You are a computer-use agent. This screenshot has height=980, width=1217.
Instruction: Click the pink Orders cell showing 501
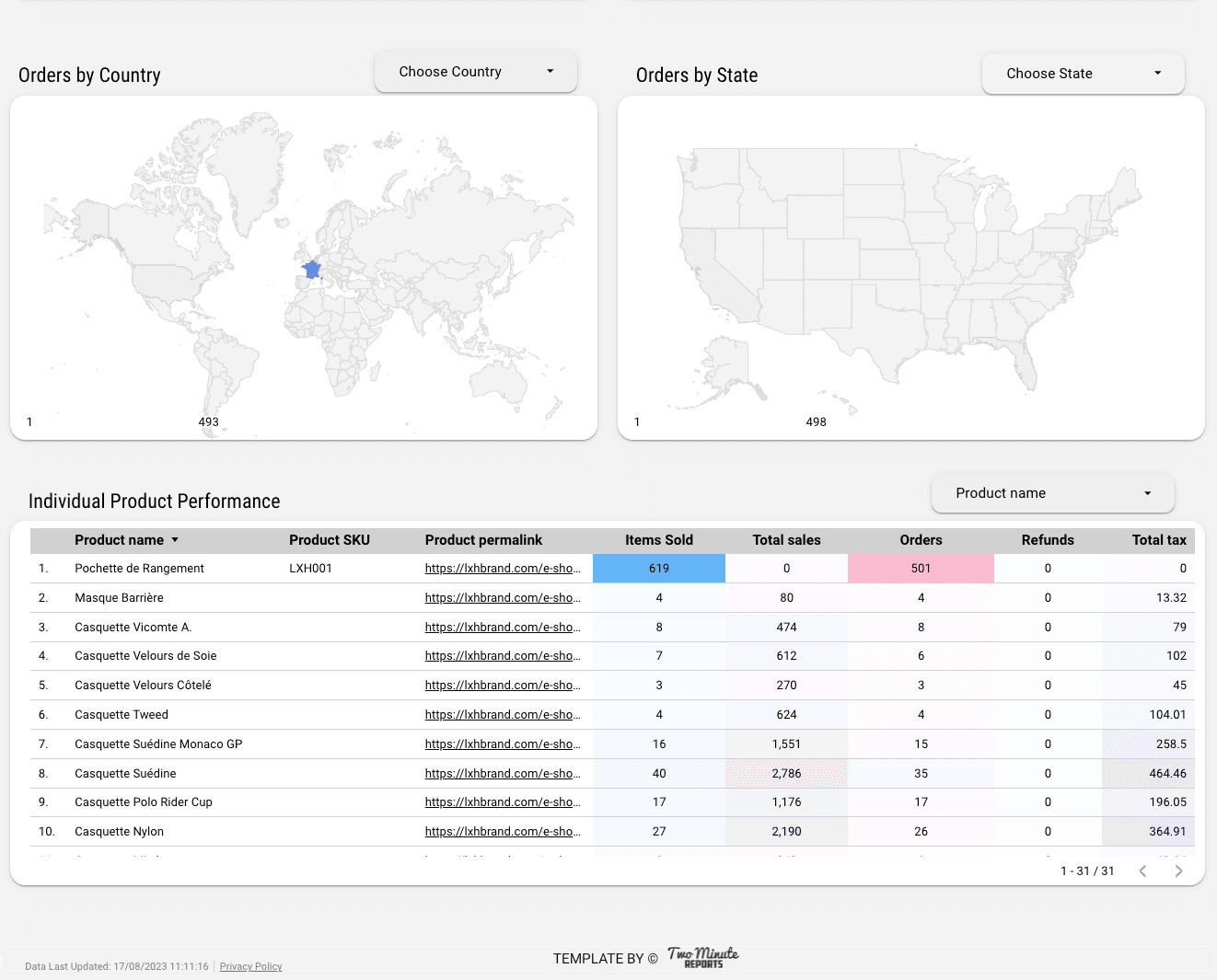921,568
